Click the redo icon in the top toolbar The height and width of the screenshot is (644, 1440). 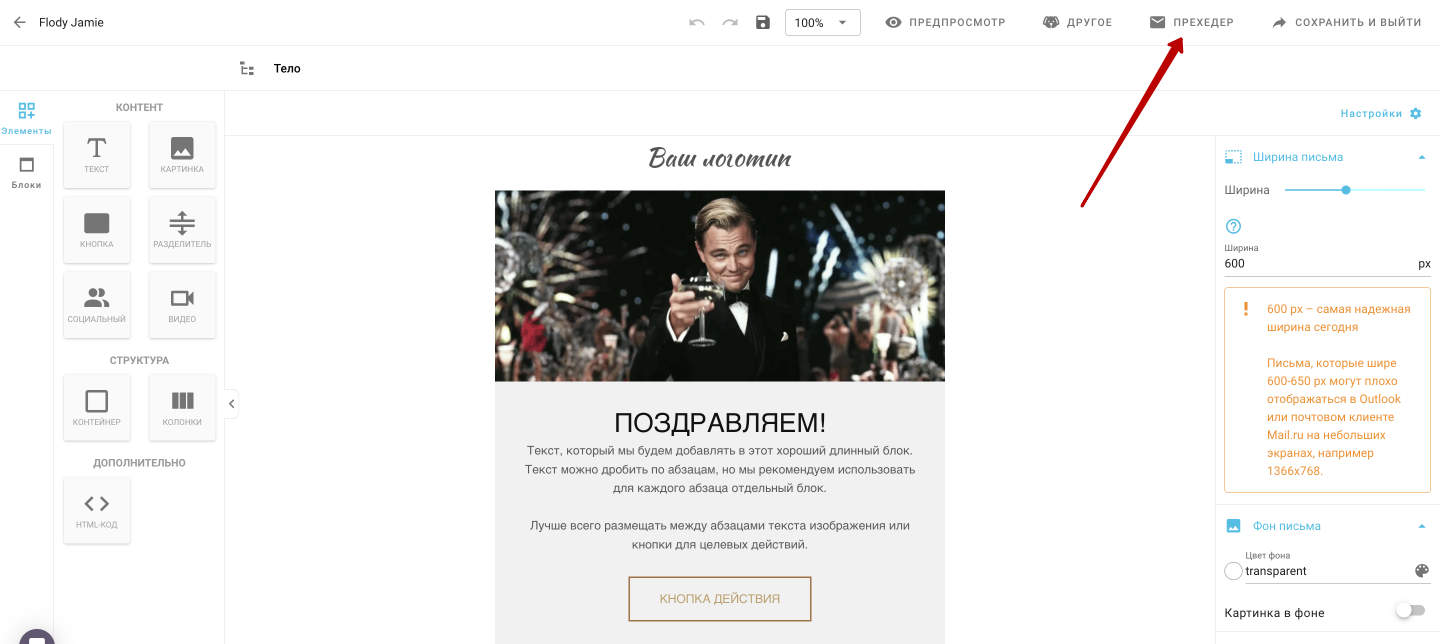coord(730,22)
